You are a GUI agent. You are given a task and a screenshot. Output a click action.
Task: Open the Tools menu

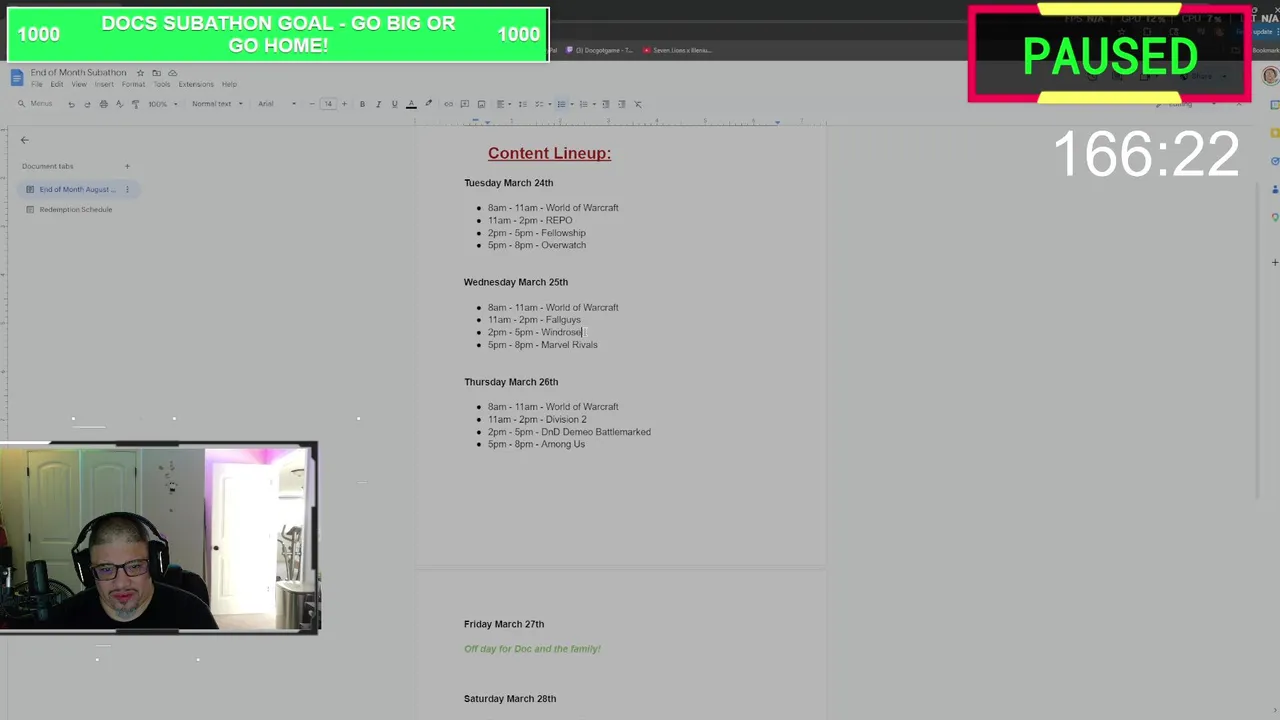coord(161,84)
